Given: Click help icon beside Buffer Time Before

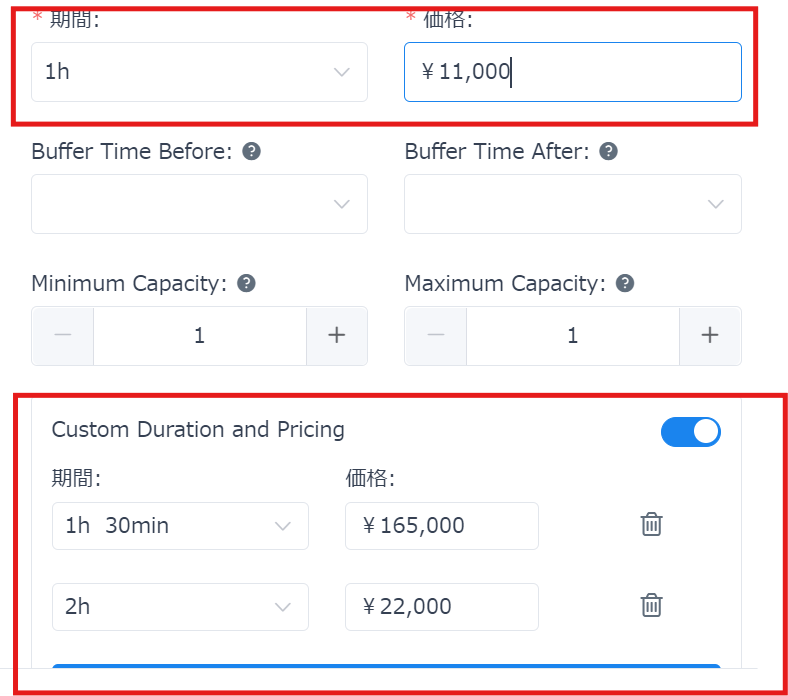Looking at the screenshot, I should point(252,152).
